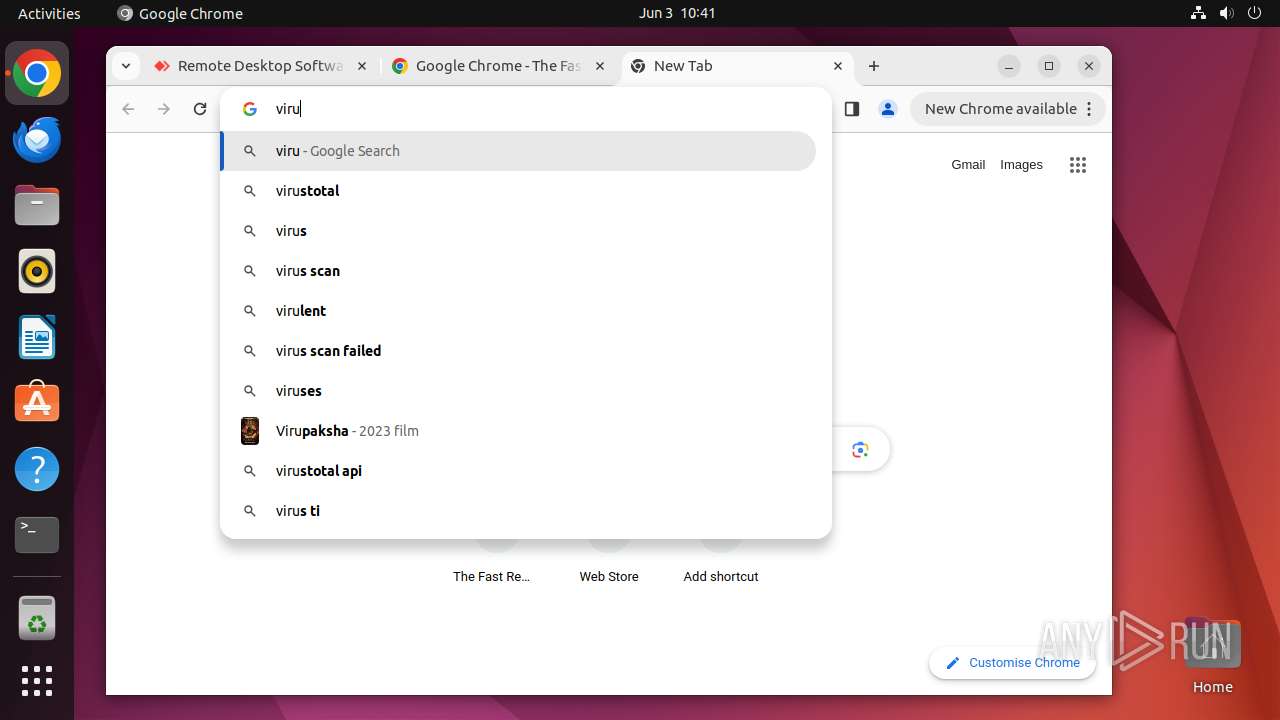Show Applications grid in the dock
The width and height of the screenshot is (1280, 720).
(37, 681)
